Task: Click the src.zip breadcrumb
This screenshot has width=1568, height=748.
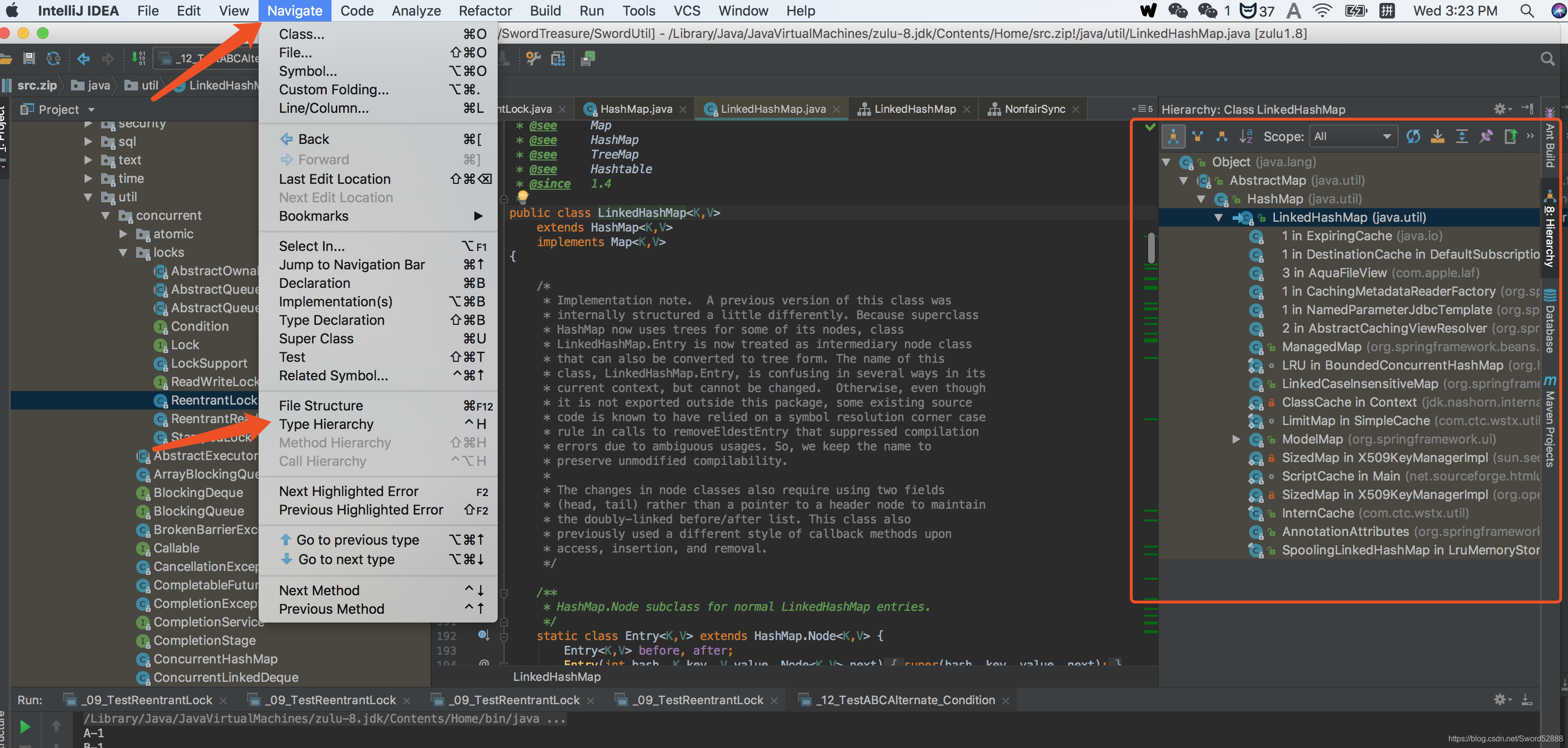Action: point(29,85)
